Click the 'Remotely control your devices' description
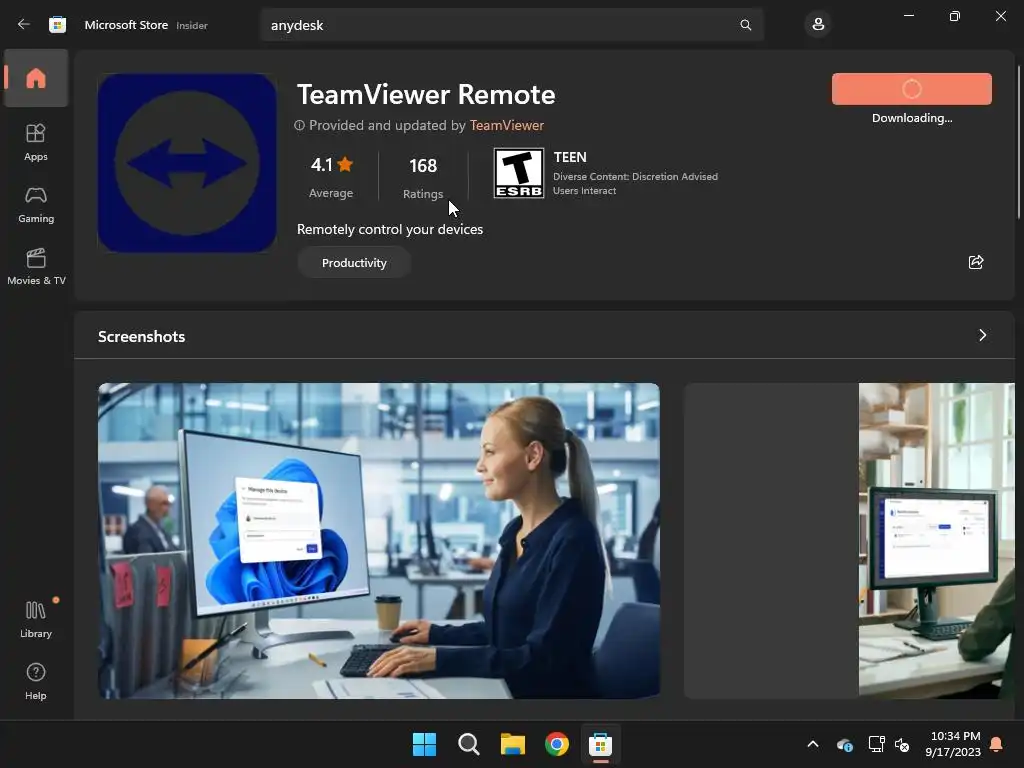This screenshot has height=768, width=1024. coord(390,229)
